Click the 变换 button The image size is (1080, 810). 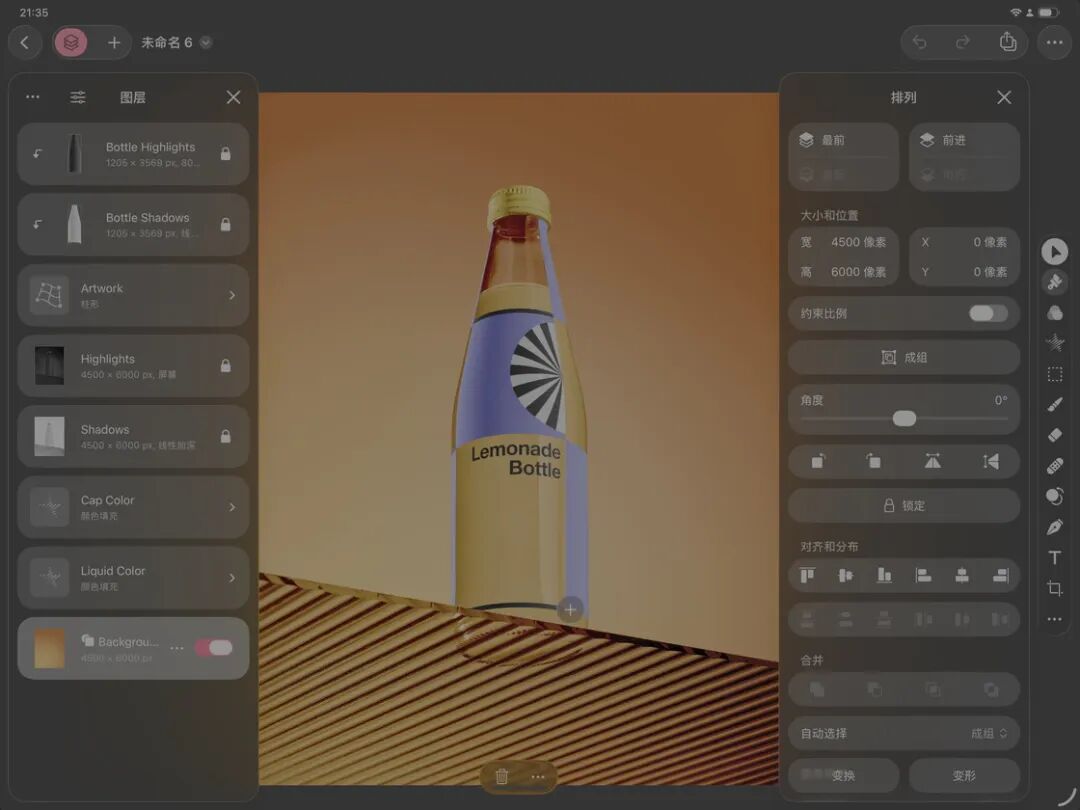(844, 776)
